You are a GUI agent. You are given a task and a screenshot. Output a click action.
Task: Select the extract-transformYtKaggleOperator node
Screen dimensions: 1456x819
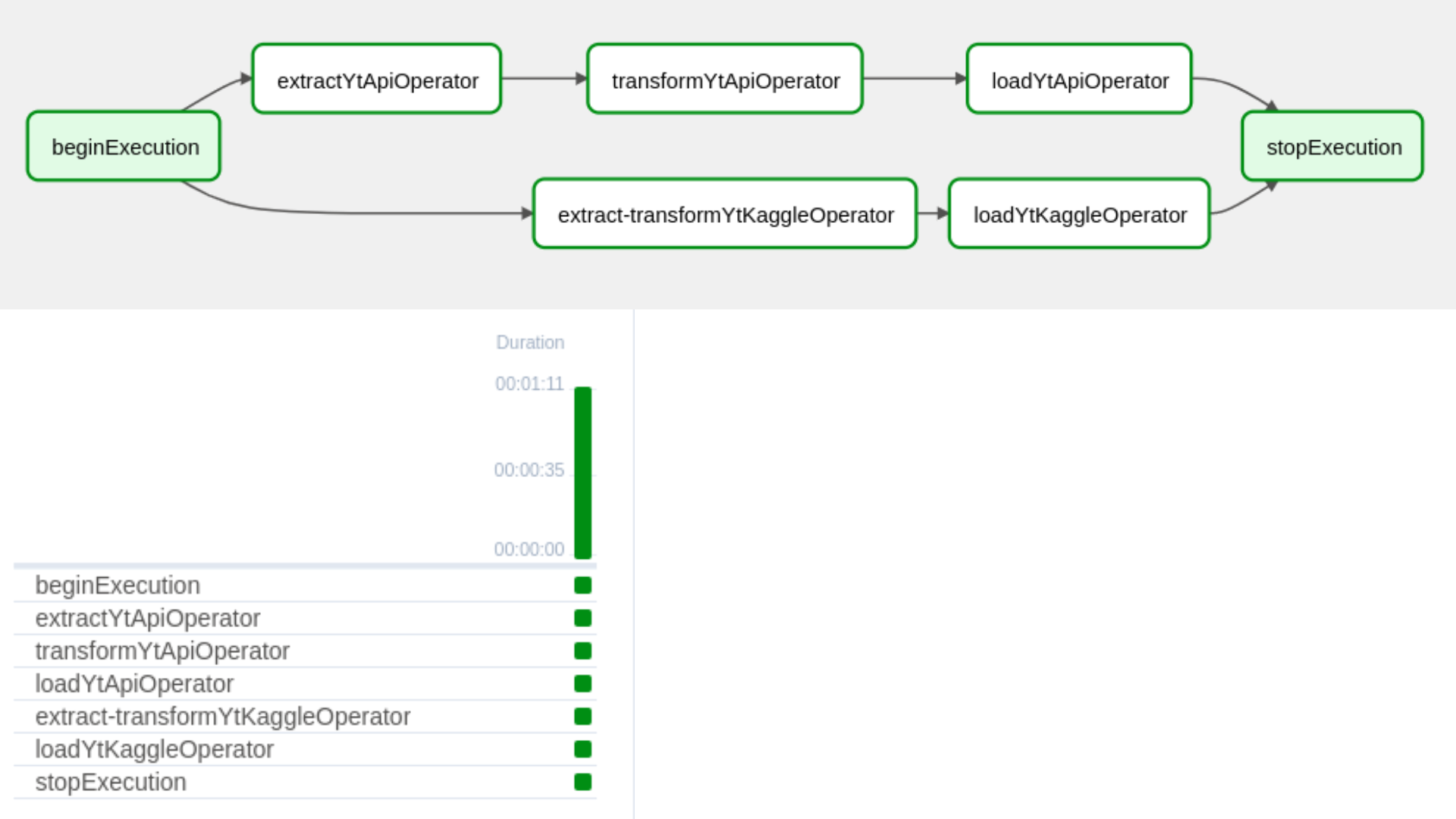[x=724, y=214]
